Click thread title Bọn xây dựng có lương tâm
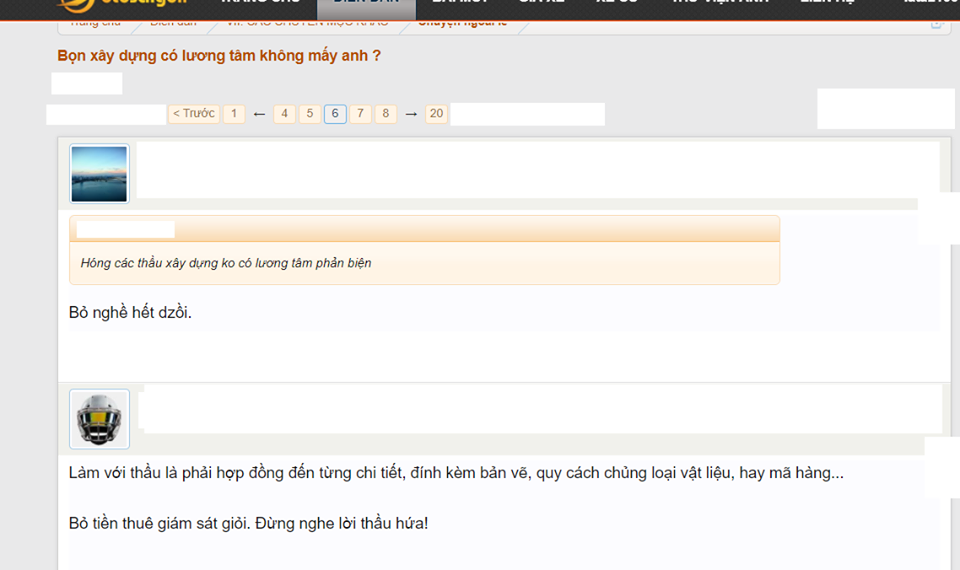960x570 pixels. coord(219,56)
